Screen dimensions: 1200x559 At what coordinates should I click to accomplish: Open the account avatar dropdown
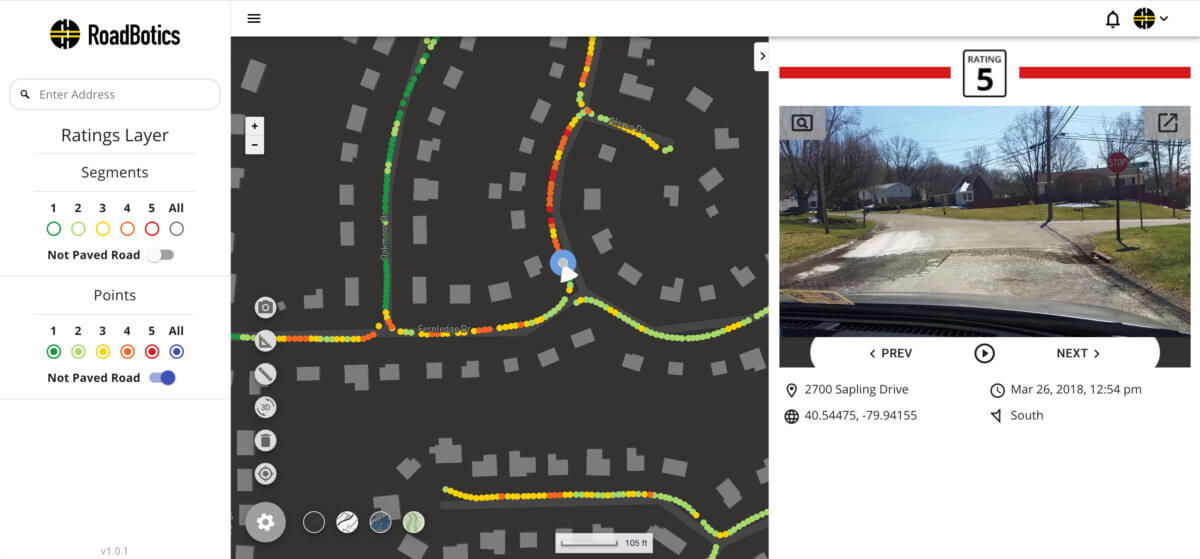tap(1151, 18)
